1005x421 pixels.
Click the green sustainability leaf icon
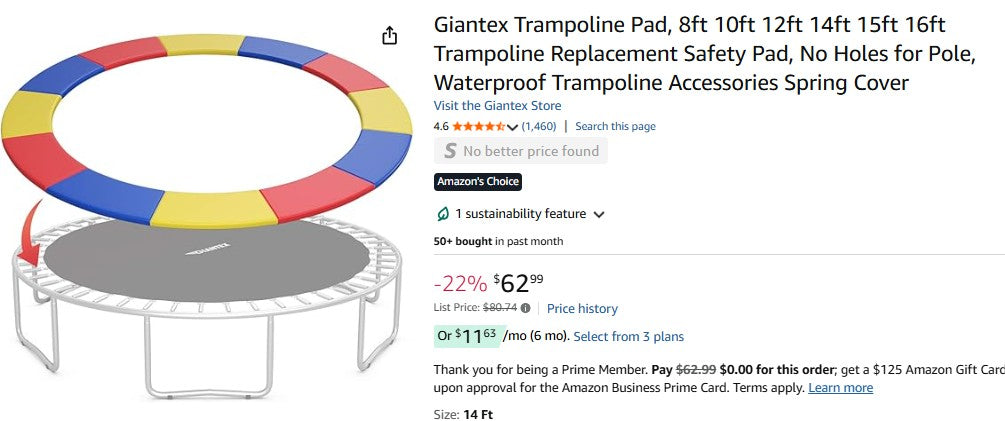pos(442,214)
